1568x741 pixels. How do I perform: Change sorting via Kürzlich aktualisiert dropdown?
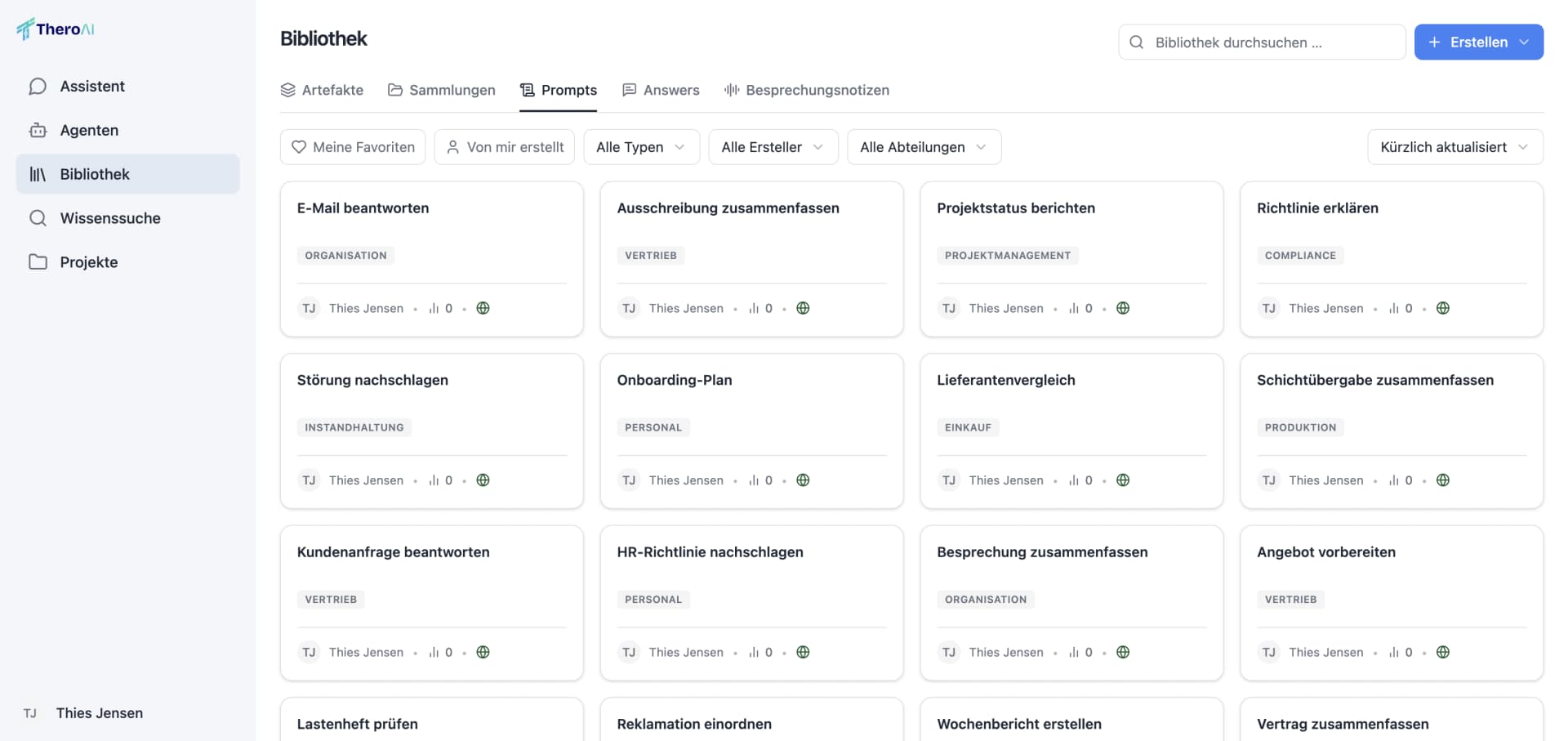(x=1455, y=147)
